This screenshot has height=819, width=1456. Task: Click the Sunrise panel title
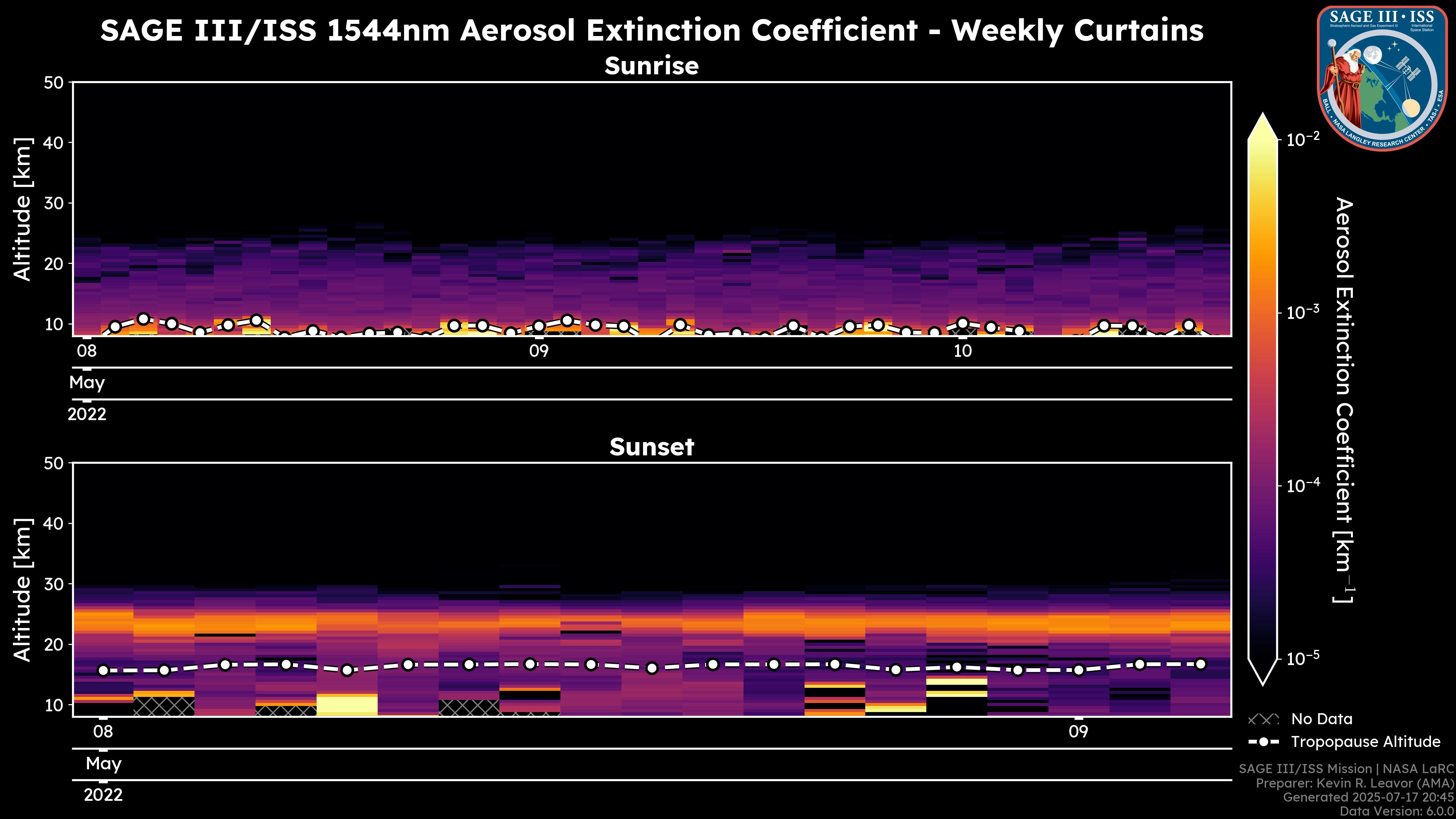[x=651, y=66]
